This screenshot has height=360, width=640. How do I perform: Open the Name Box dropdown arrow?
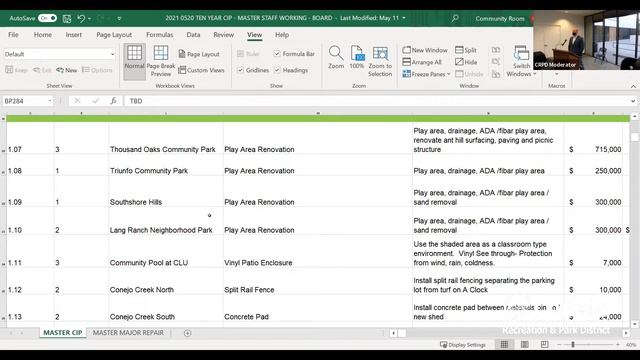(50, 101)
